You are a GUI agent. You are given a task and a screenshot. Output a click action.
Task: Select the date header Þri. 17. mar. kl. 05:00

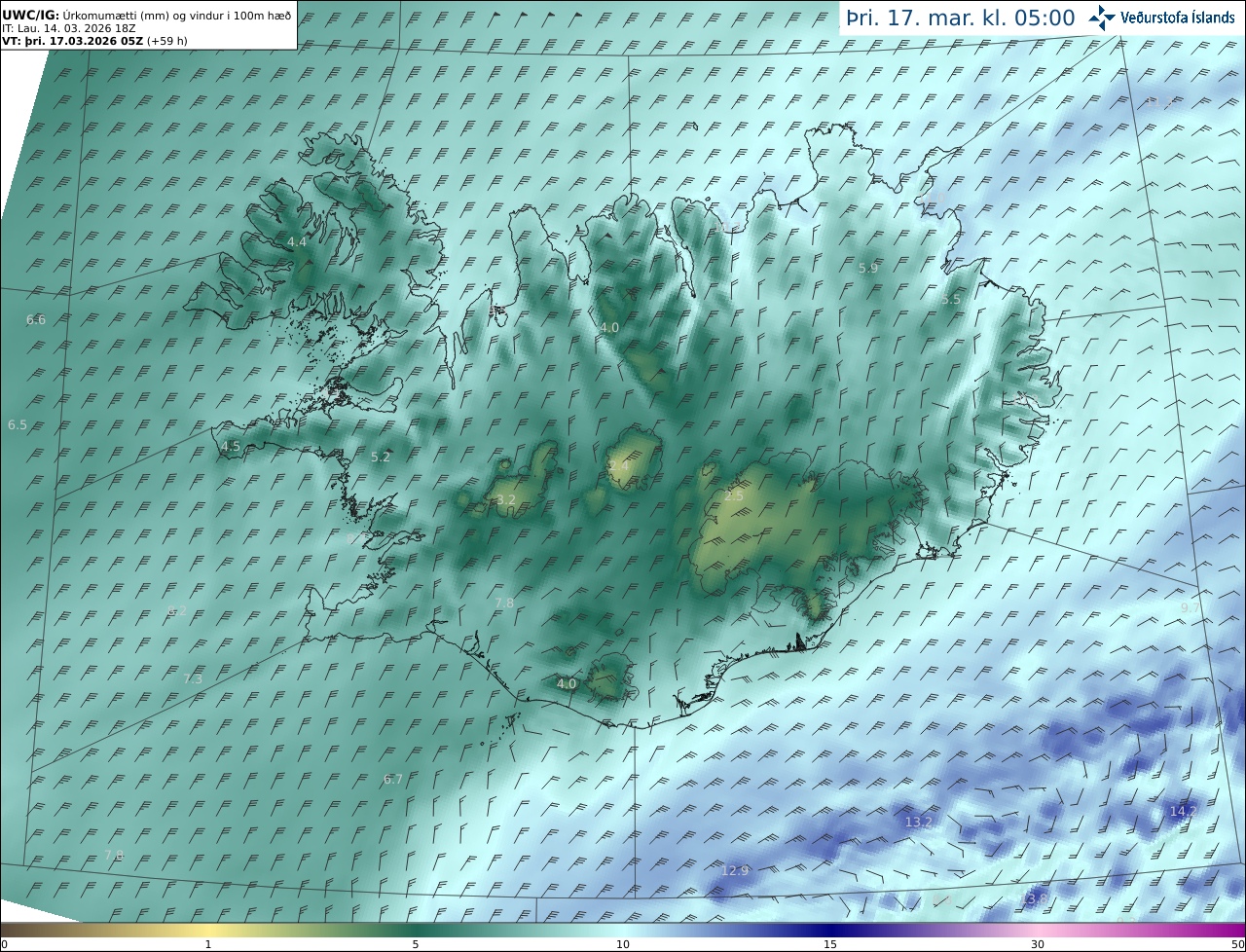pyautogui.click(x=961, y=18)
